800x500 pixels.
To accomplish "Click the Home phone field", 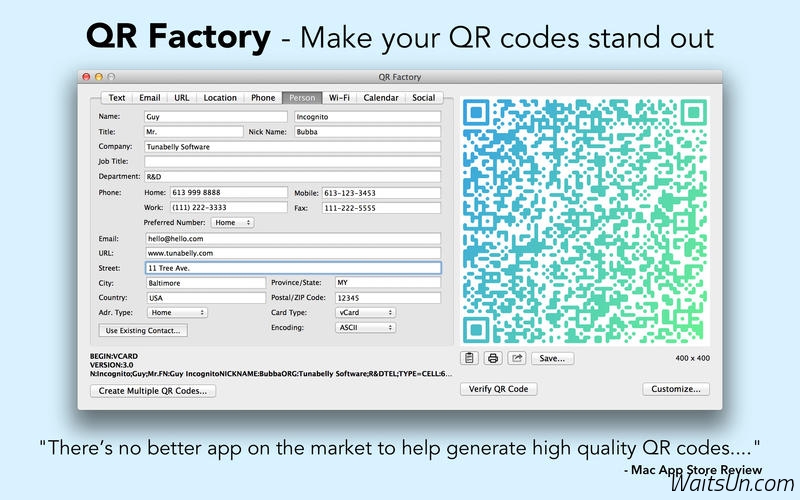I will coord(229,192).
